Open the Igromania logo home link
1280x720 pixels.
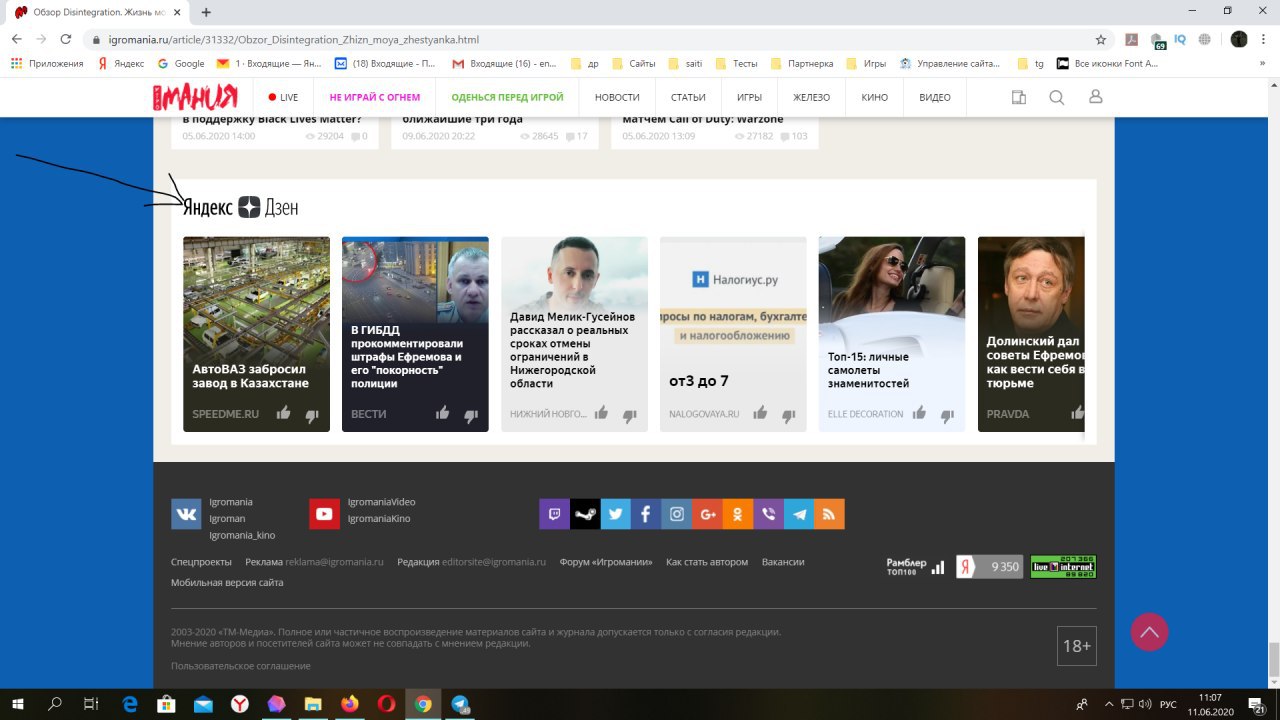click(195, 97)
